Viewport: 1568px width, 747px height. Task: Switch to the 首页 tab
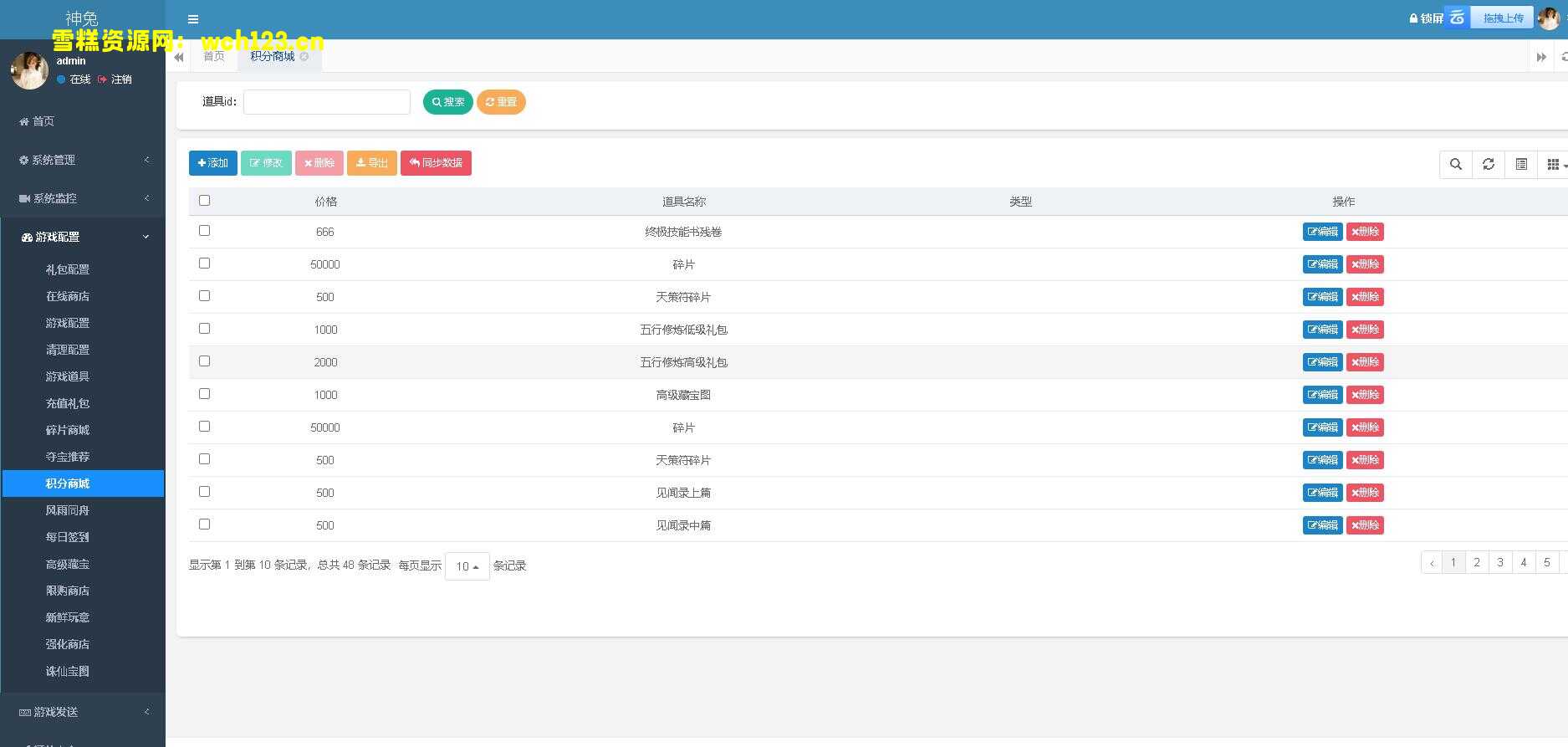[x=214, y=57]
